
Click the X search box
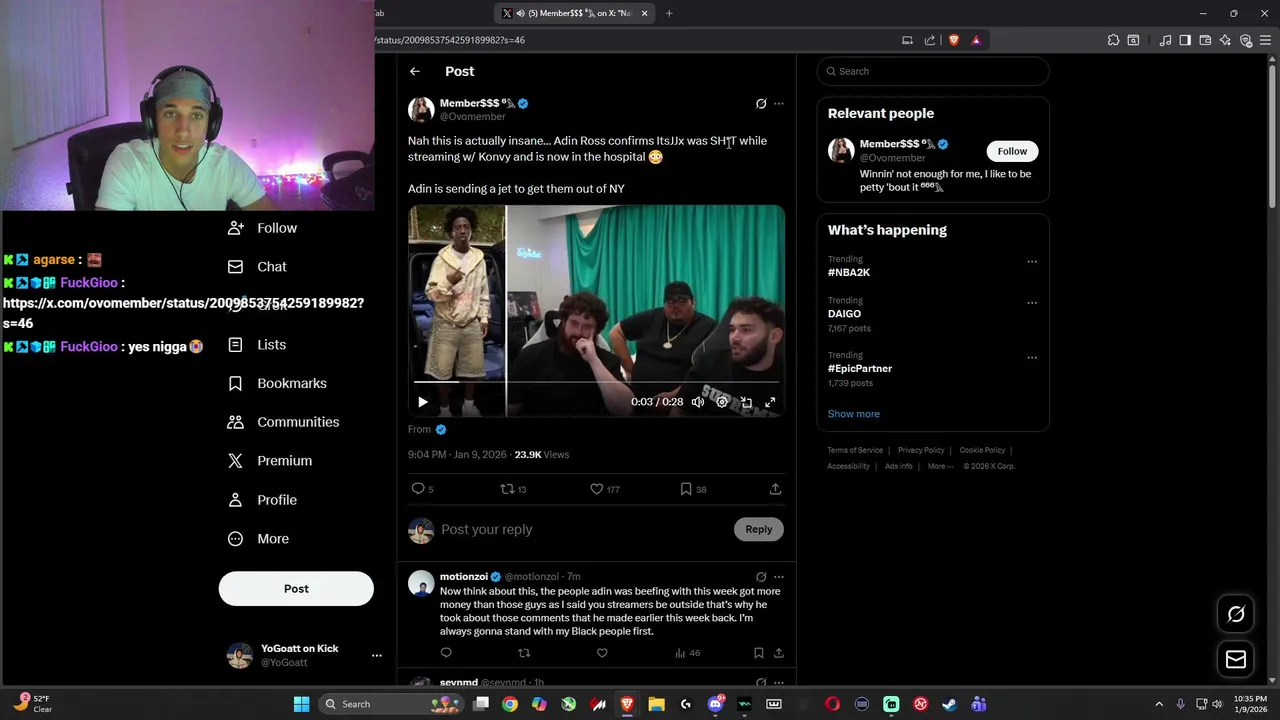[x=933, y=71]
